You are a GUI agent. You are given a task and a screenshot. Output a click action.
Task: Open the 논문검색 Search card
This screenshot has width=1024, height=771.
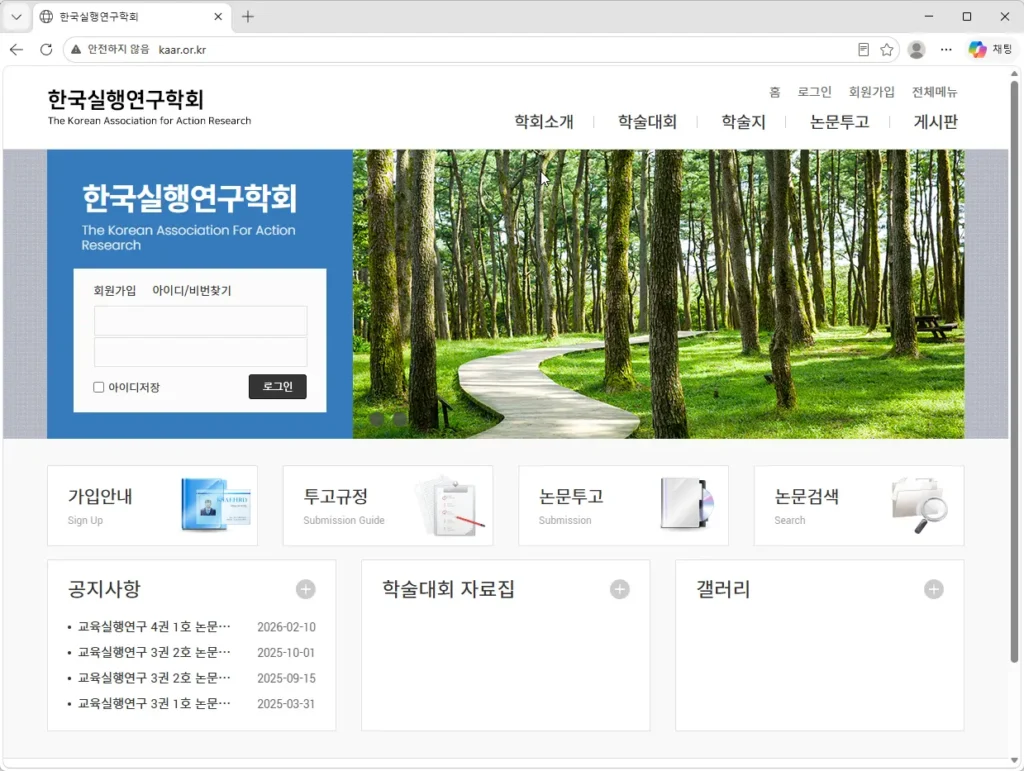tap(859, 505)
